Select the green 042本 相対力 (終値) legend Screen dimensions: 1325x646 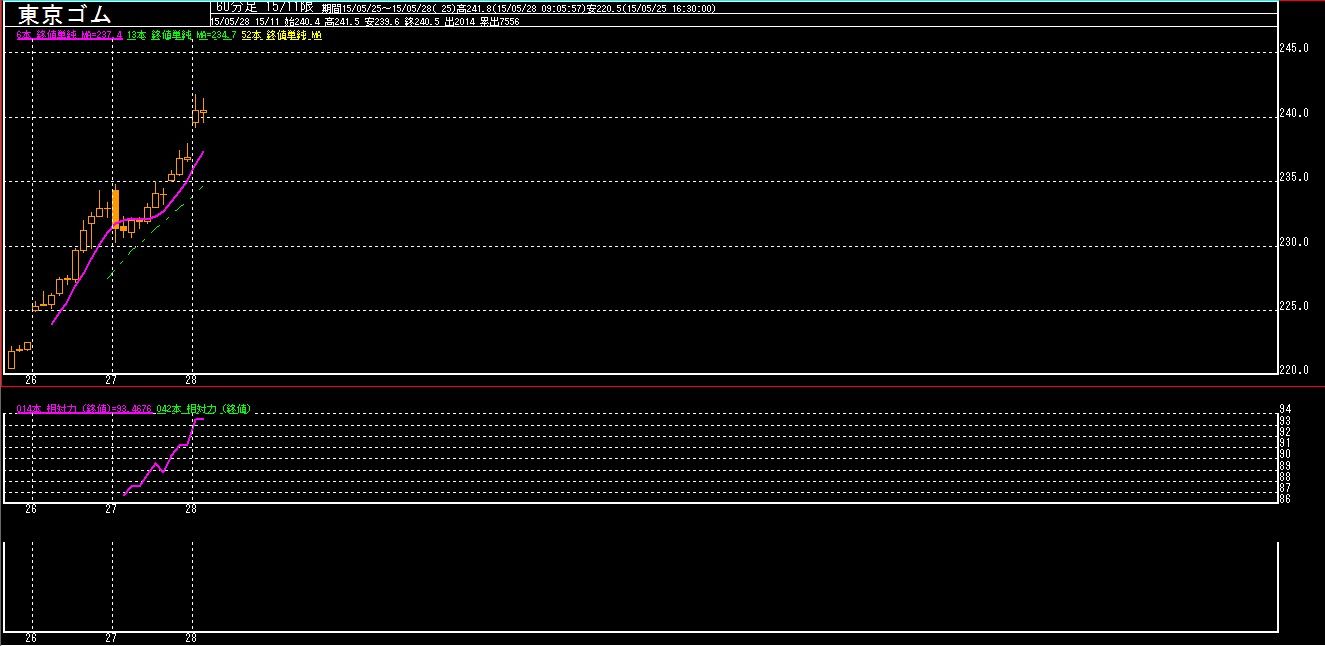(x=204, y=409)
